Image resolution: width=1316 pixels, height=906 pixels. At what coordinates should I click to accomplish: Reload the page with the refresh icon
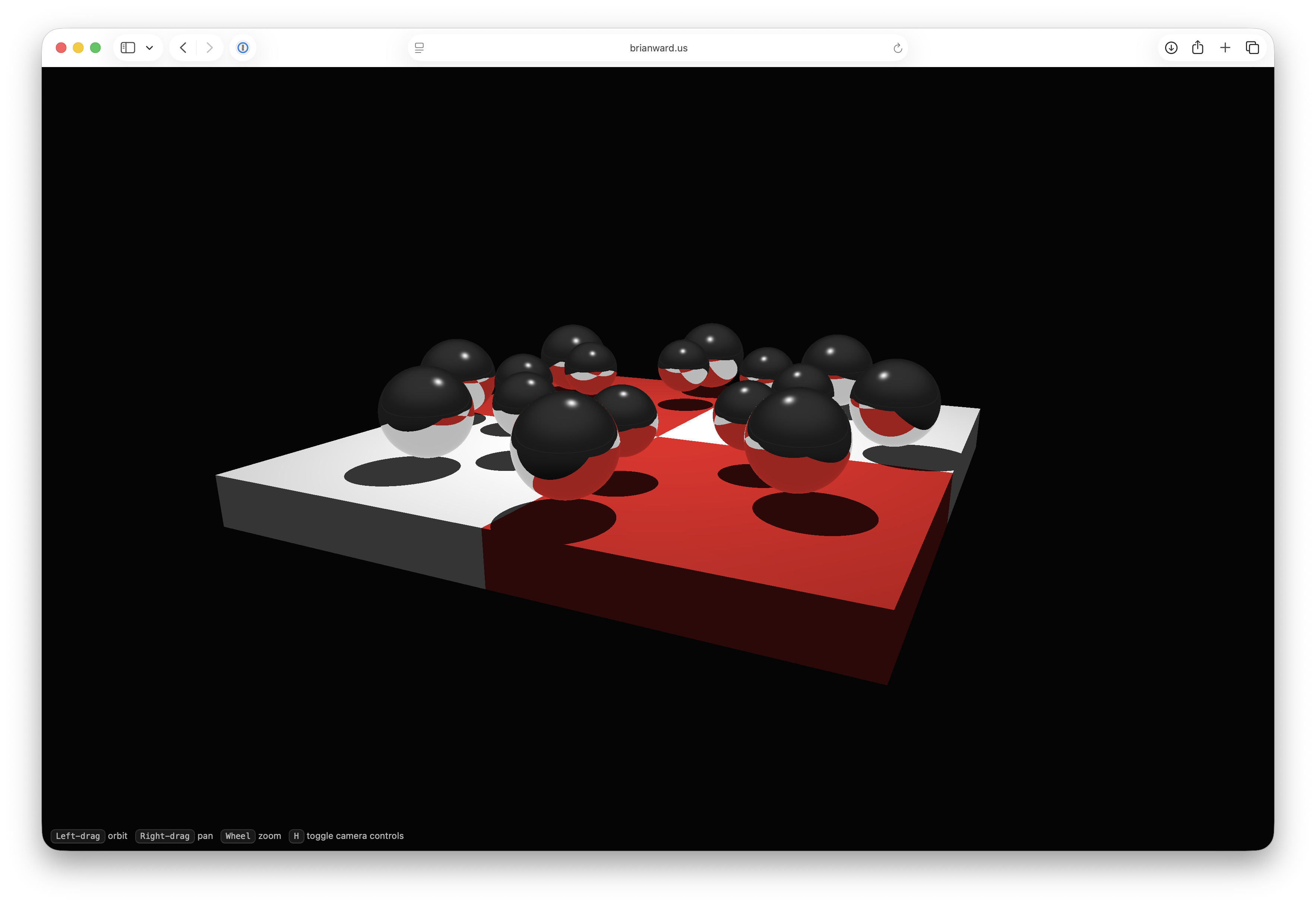897,48
